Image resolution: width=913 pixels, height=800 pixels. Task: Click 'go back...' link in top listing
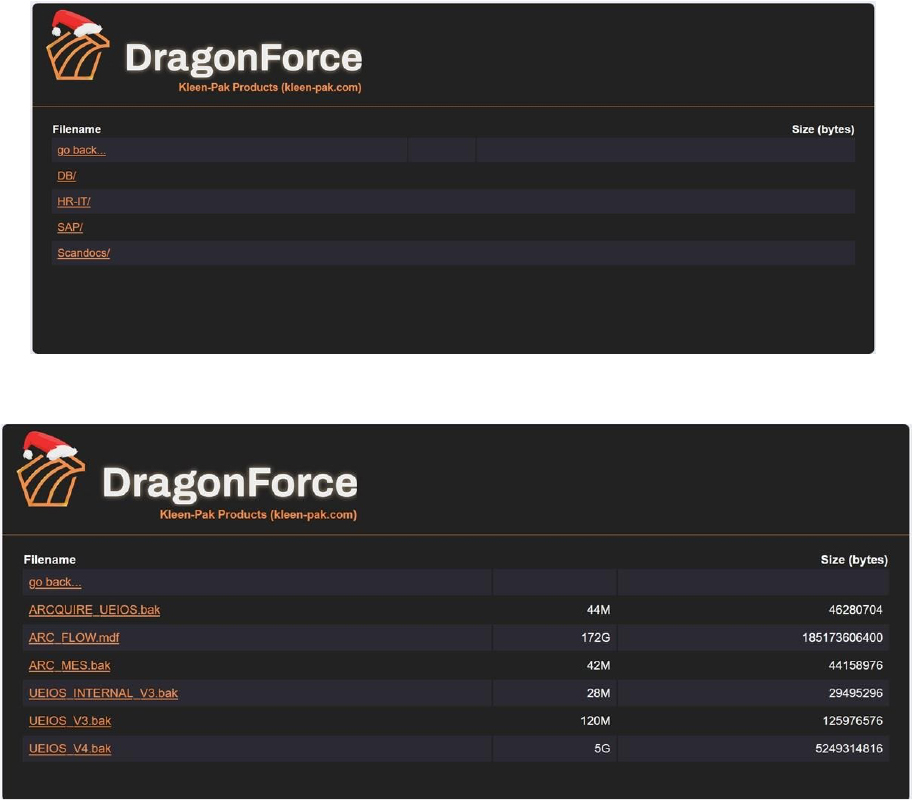tap(82, 150)
